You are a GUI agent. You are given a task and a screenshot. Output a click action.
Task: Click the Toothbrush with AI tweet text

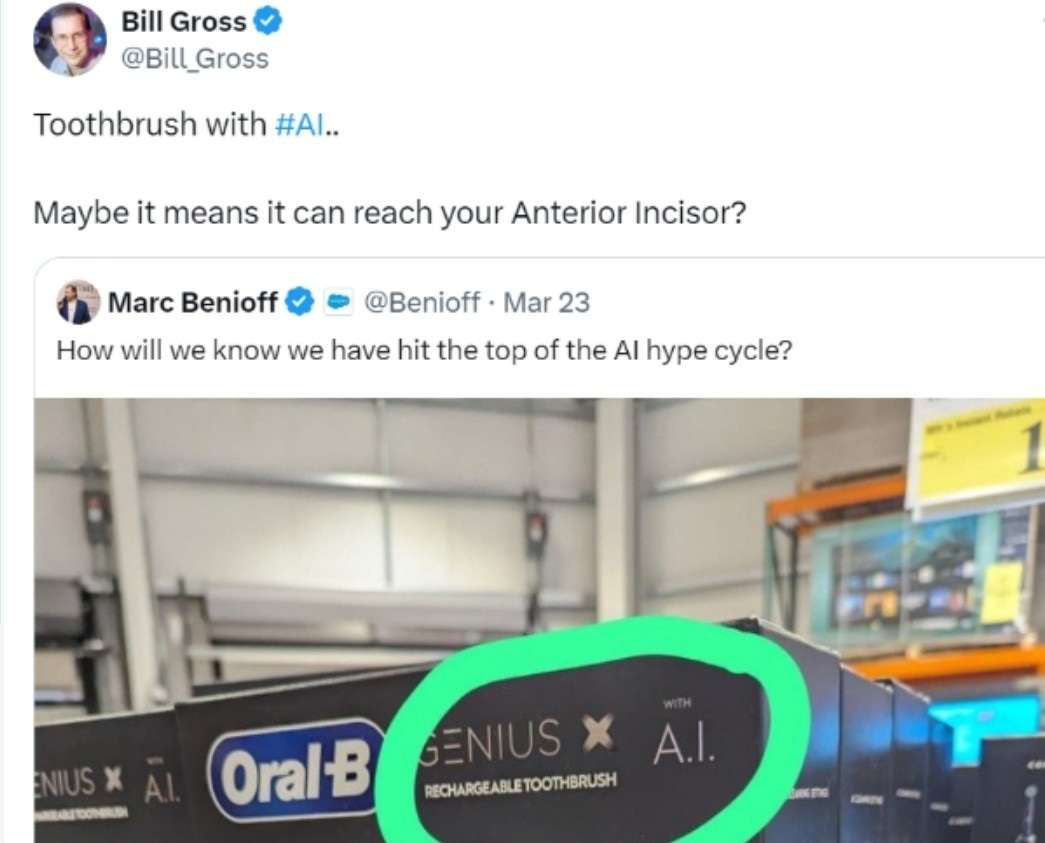point(187,125)
